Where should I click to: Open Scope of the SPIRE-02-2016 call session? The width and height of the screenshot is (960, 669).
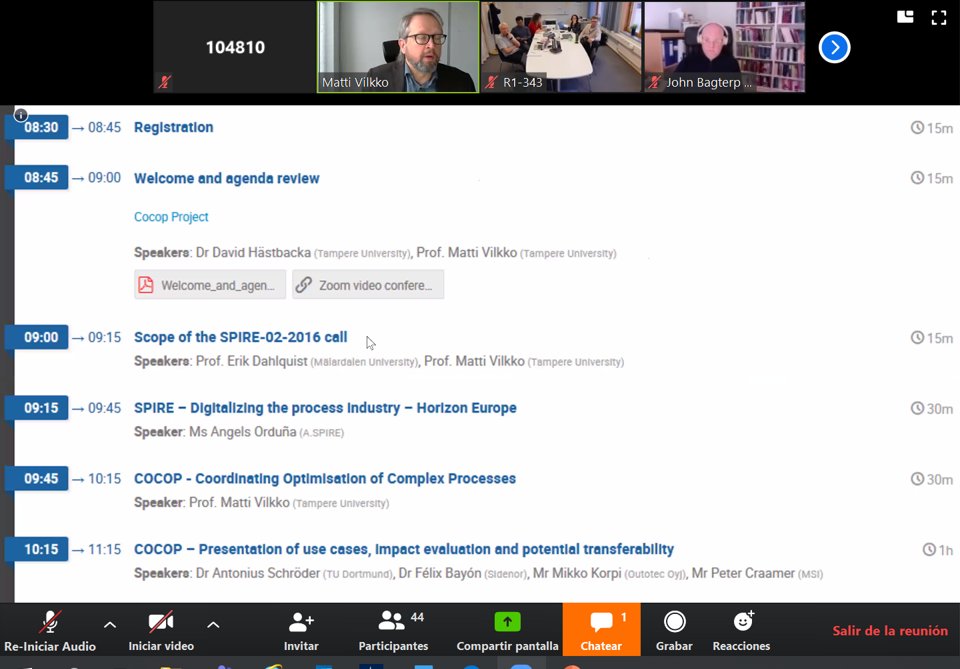[241, 337]
